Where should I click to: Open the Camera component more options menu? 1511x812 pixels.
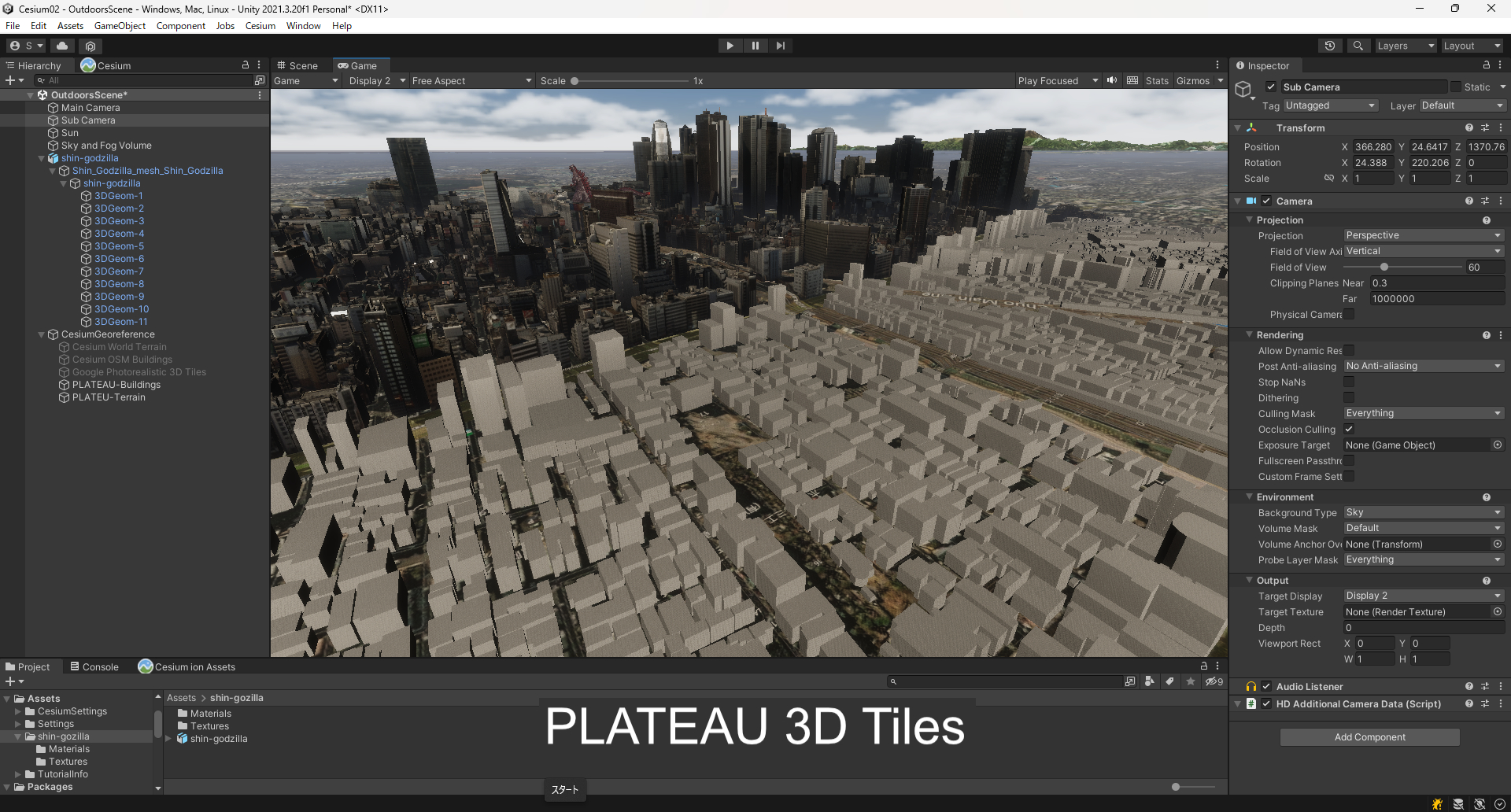coord(1501,201)
